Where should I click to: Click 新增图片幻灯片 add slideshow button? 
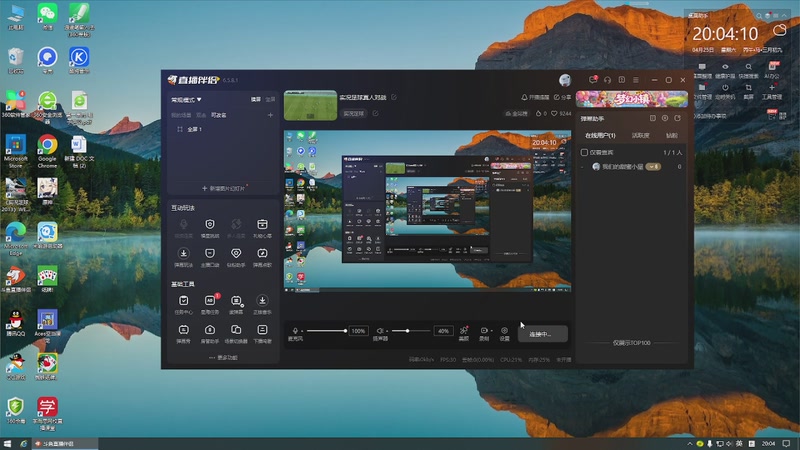223,188
